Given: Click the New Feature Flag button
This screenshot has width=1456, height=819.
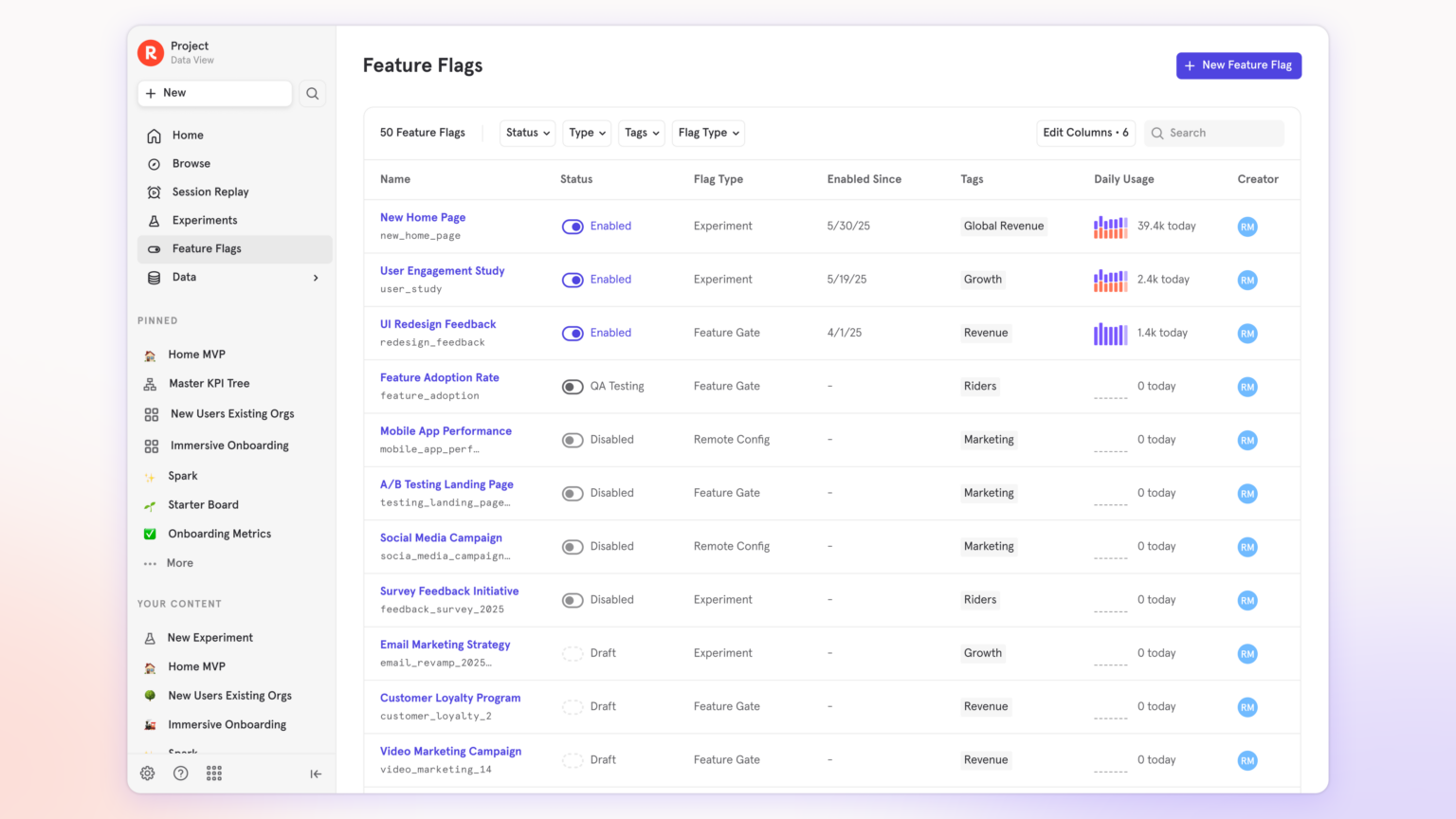Looking at the screenshot, I should [x=1238, y=65].
